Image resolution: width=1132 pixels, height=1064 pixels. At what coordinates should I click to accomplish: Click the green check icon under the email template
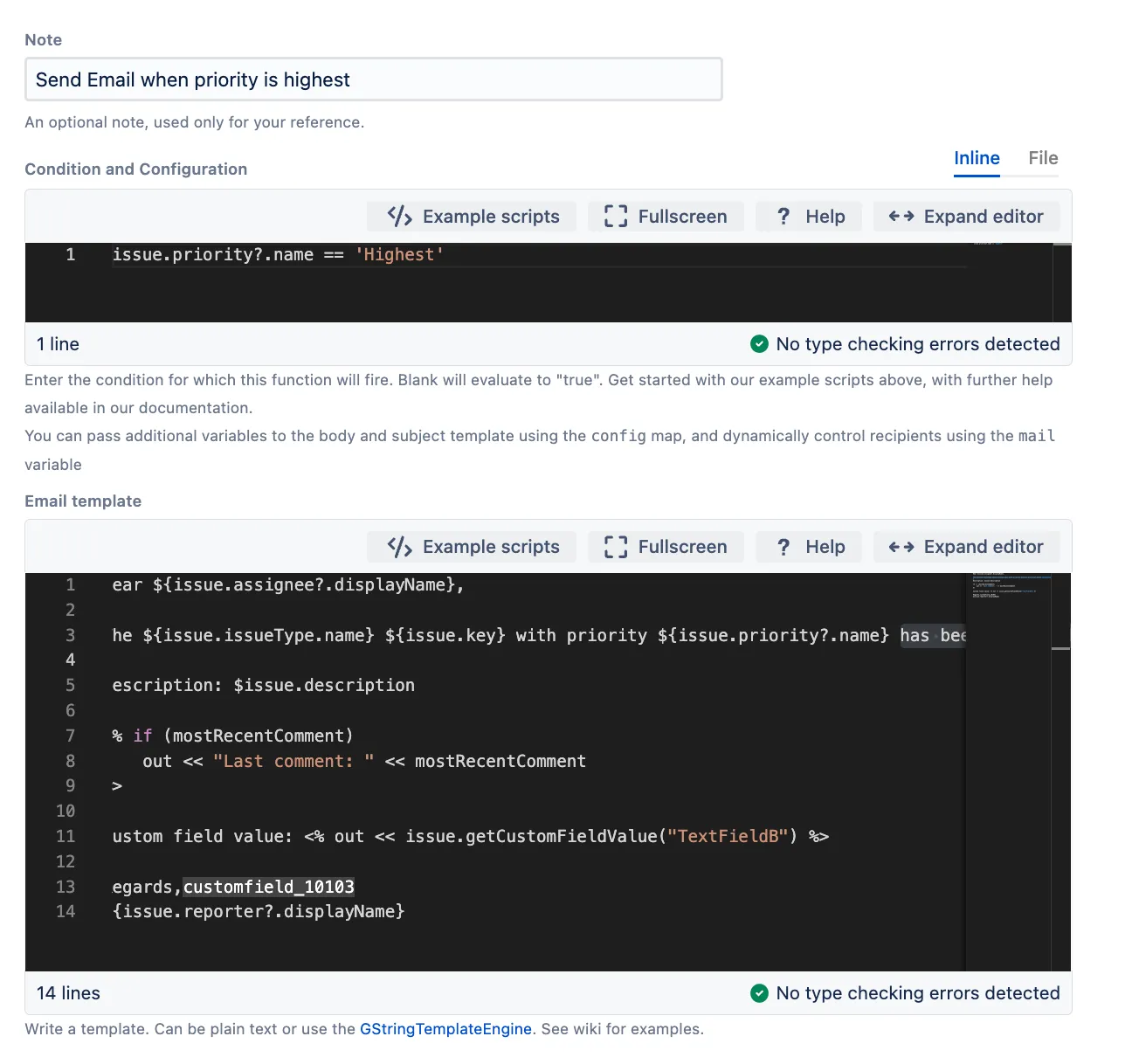coord(759,993)
